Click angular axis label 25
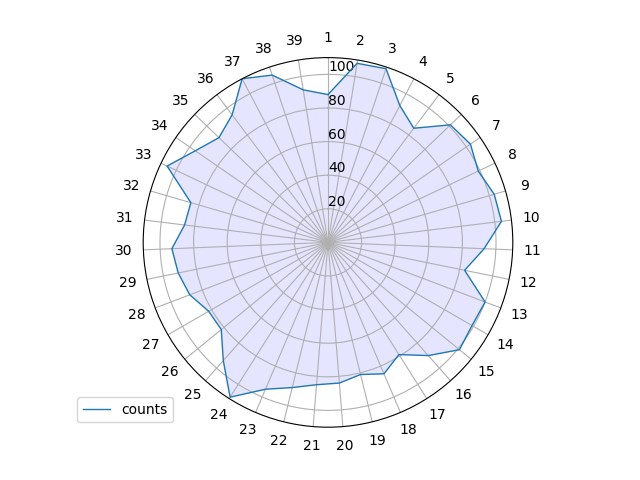This screenshot has height=480, width=640. (193, 394)
